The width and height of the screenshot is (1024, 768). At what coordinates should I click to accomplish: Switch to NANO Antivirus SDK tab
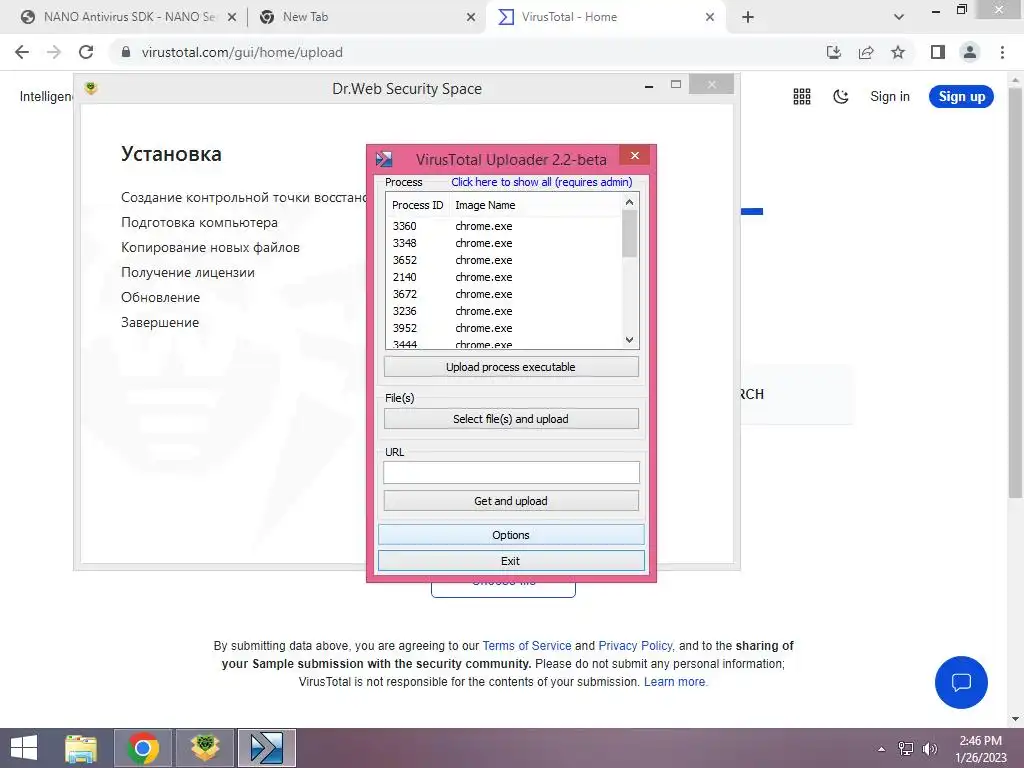tap(129, 17)
